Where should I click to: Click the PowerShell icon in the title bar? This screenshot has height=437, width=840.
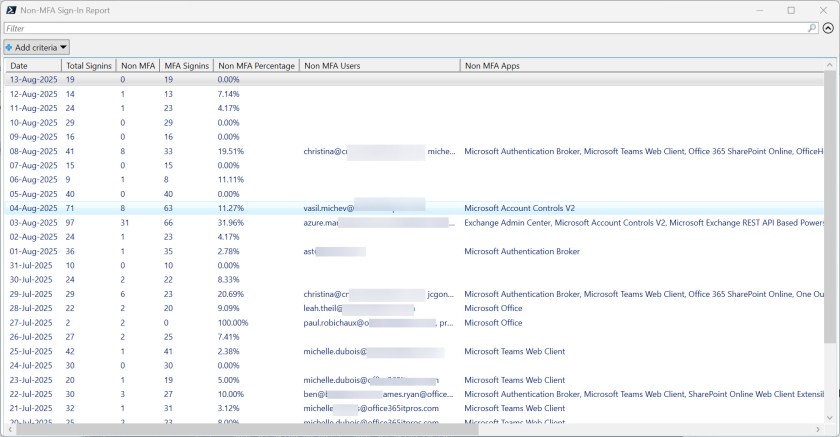tap(11, 10)
